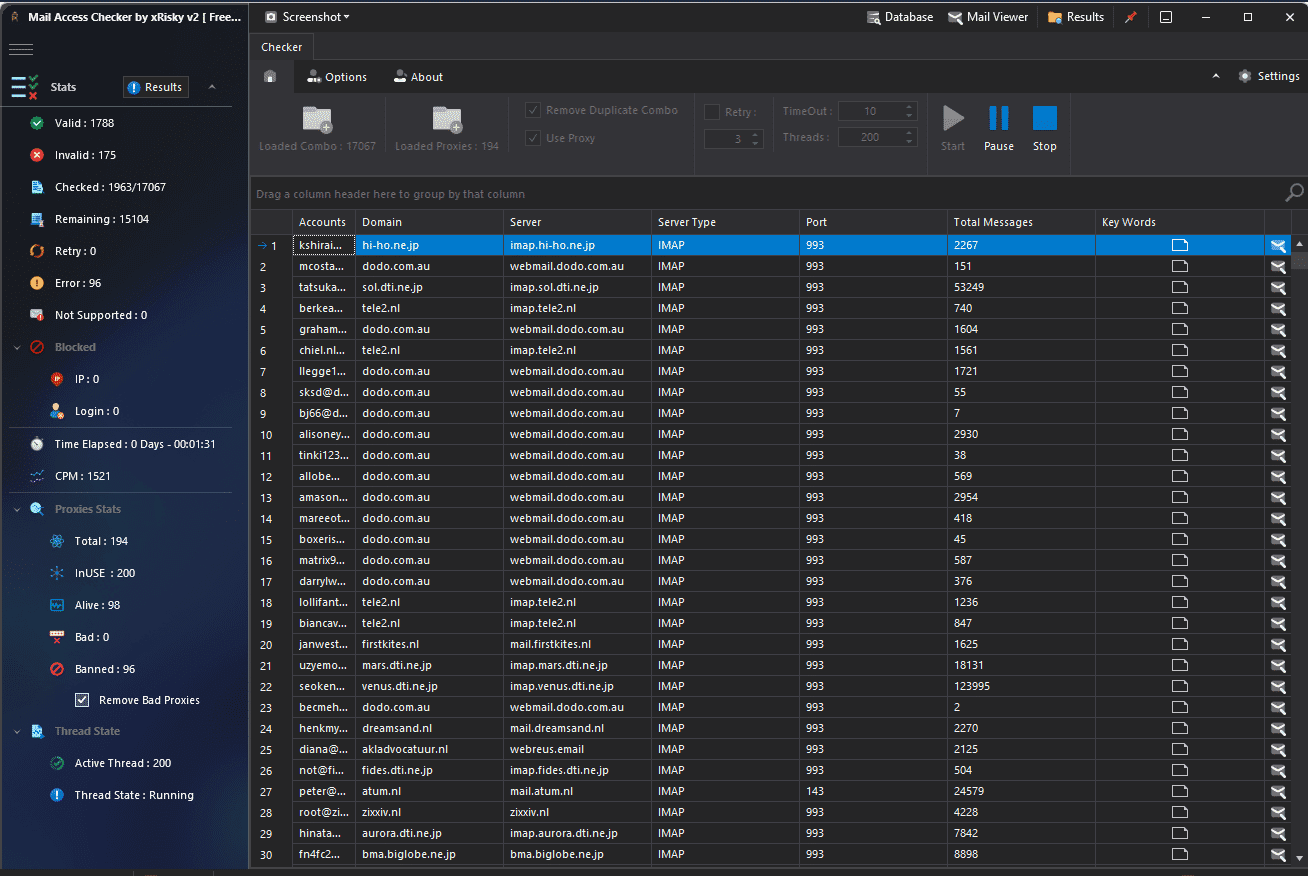The width and height of the screenshot is (1308, 876).
Task: Collapse the Blocked section in the sidebar
Action: click(x=17, y=347)
